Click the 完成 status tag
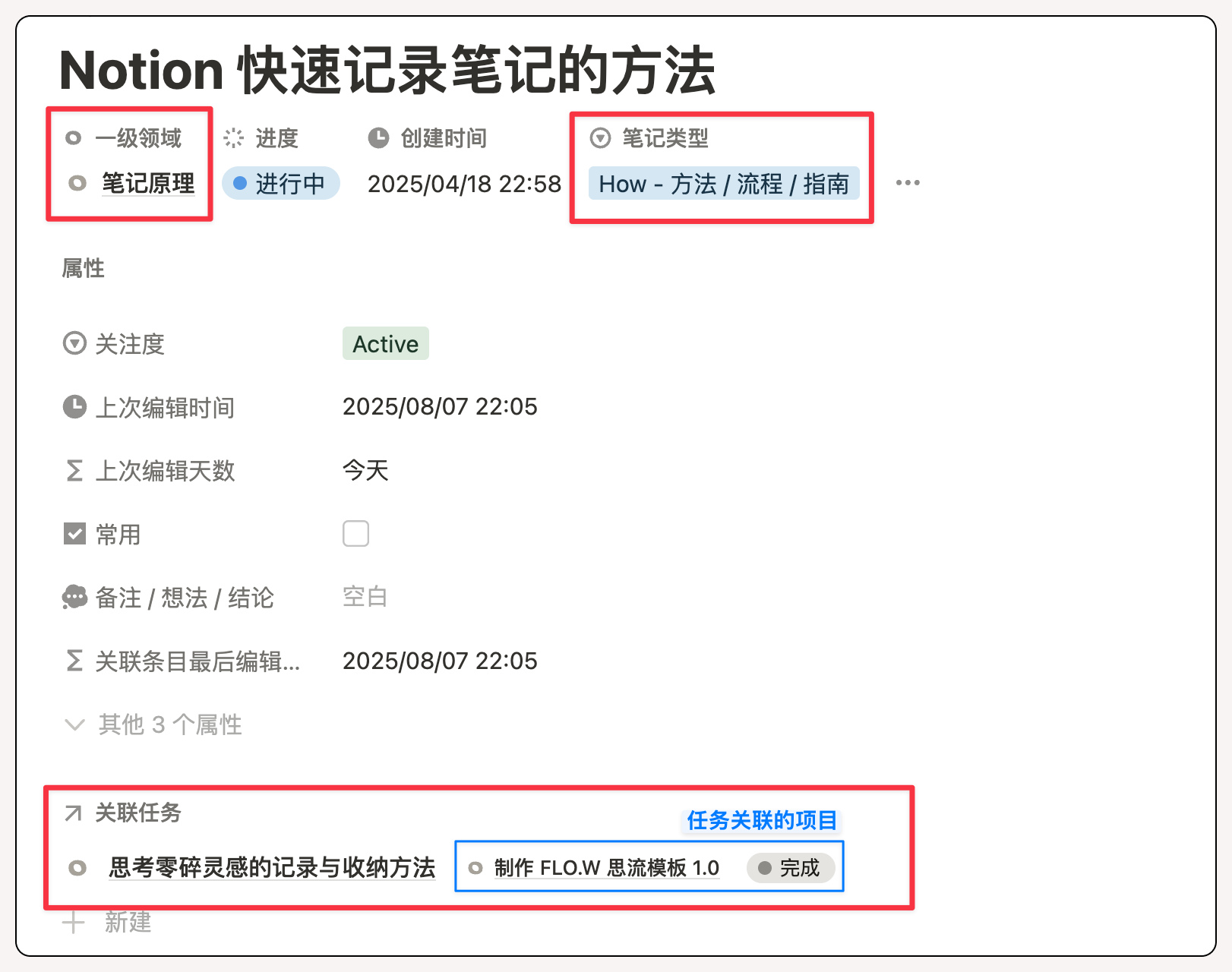 click(791, 867)
